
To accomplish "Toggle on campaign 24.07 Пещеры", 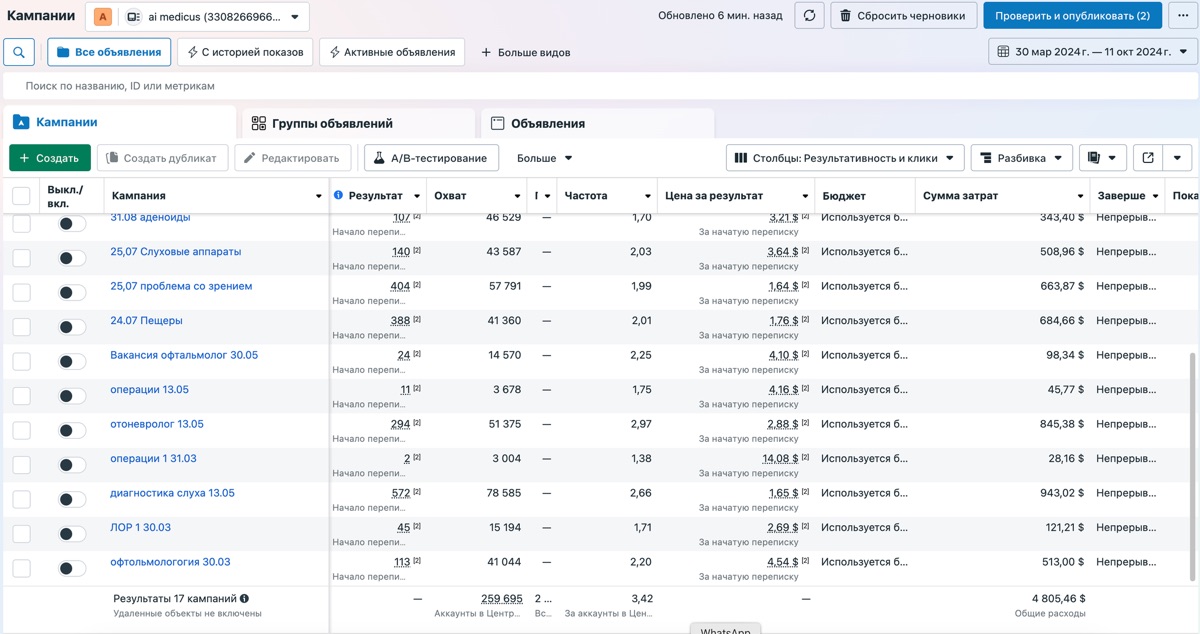I will (71, 328).
